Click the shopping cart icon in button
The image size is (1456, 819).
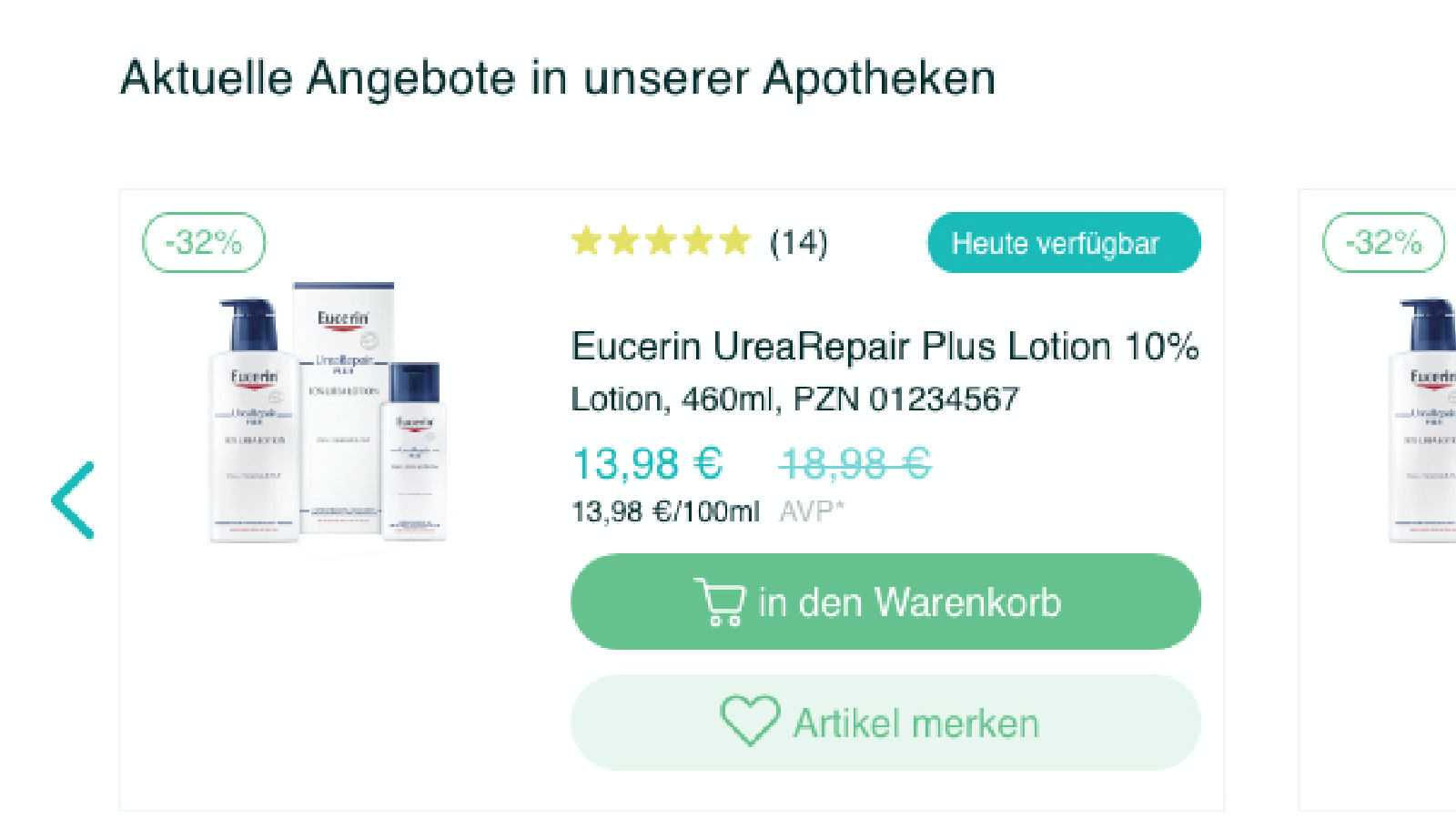click(720, 602)
